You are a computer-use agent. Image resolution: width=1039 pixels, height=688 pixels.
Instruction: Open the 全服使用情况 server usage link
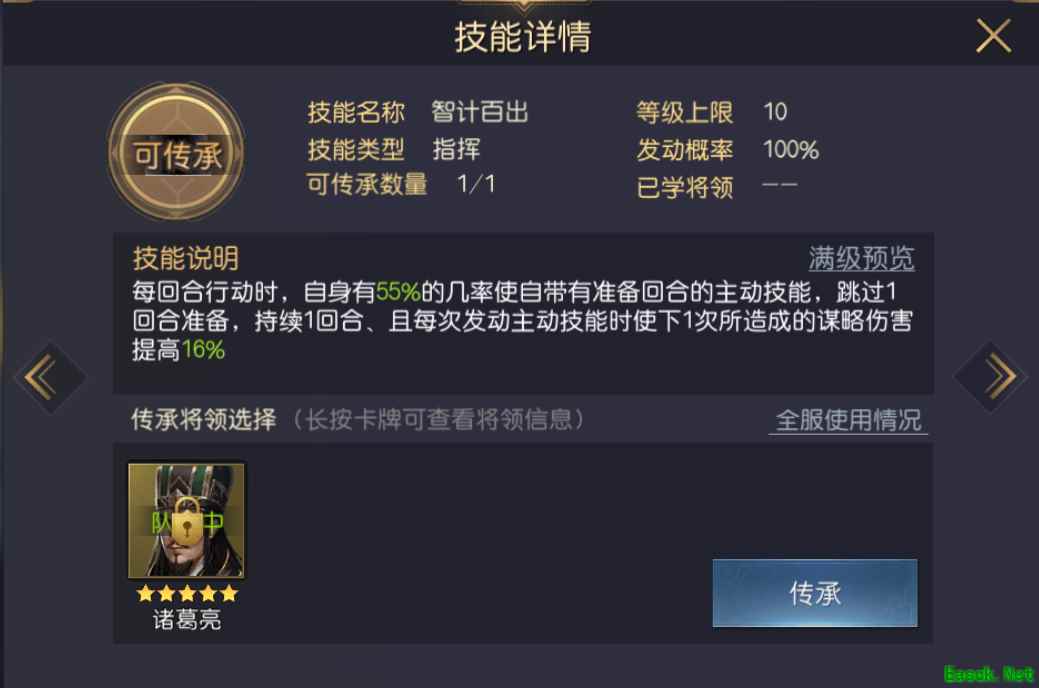848,420
